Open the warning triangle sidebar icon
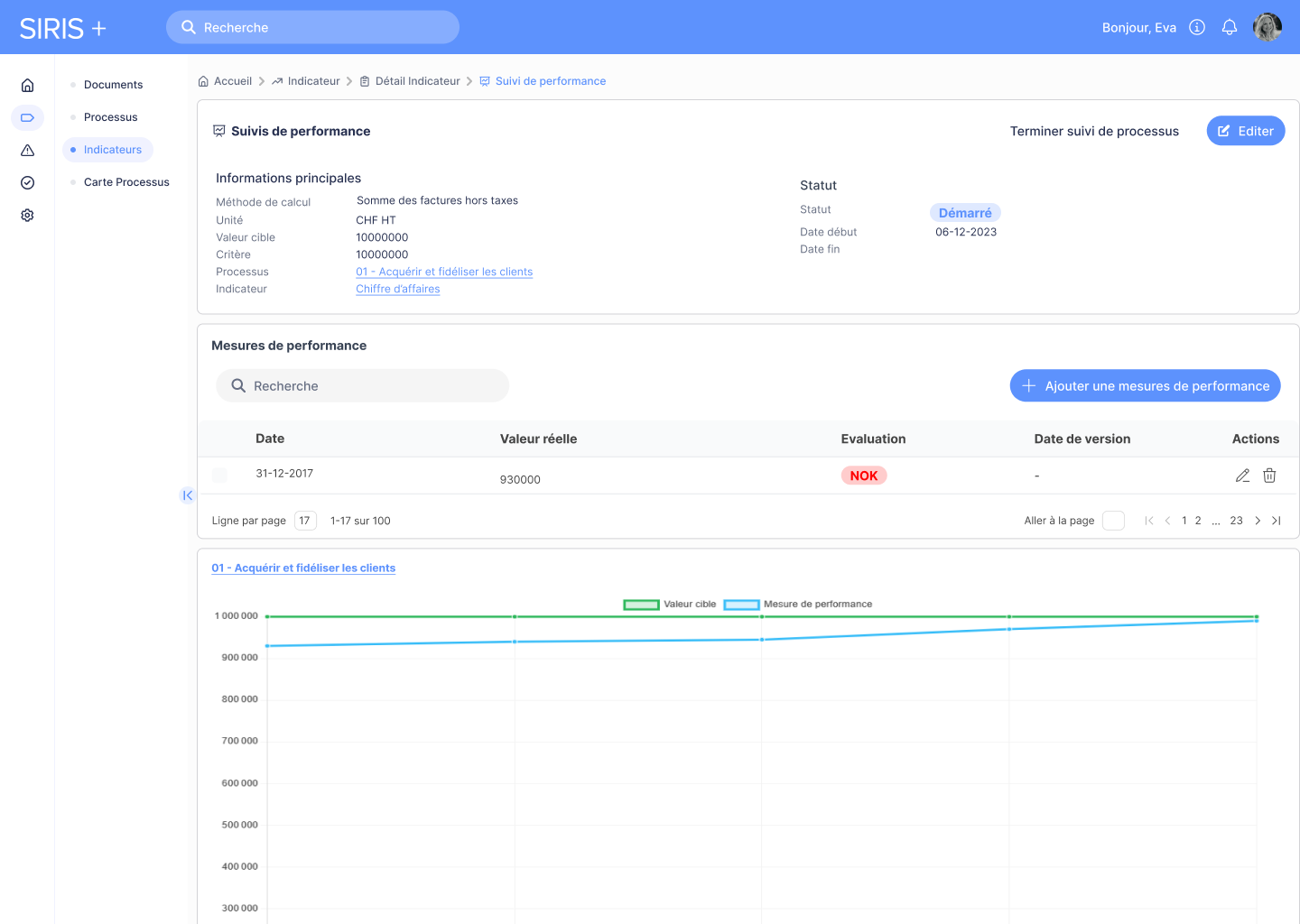The height and width of the screenshot is (924, 1300). click(27, 150)
